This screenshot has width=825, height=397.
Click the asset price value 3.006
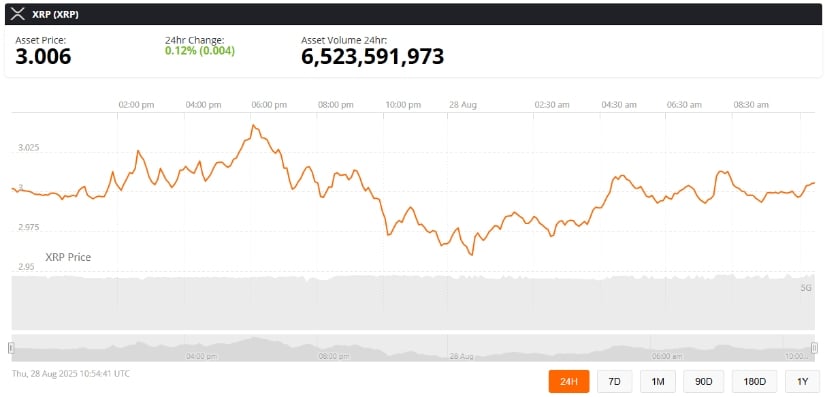pos(43,56)
